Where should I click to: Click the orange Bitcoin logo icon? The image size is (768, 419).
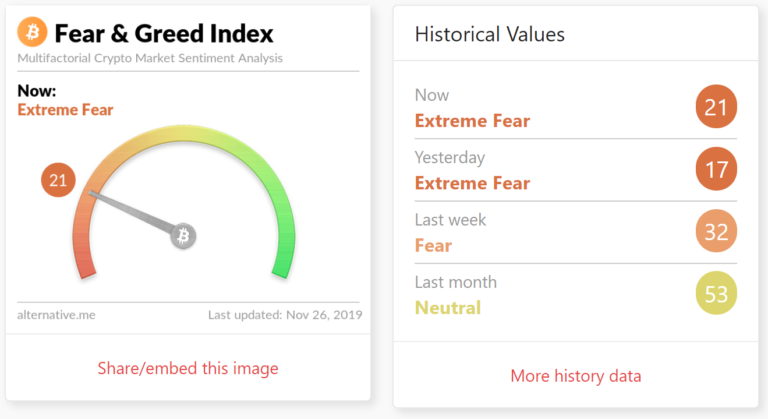tap(32, 32)
